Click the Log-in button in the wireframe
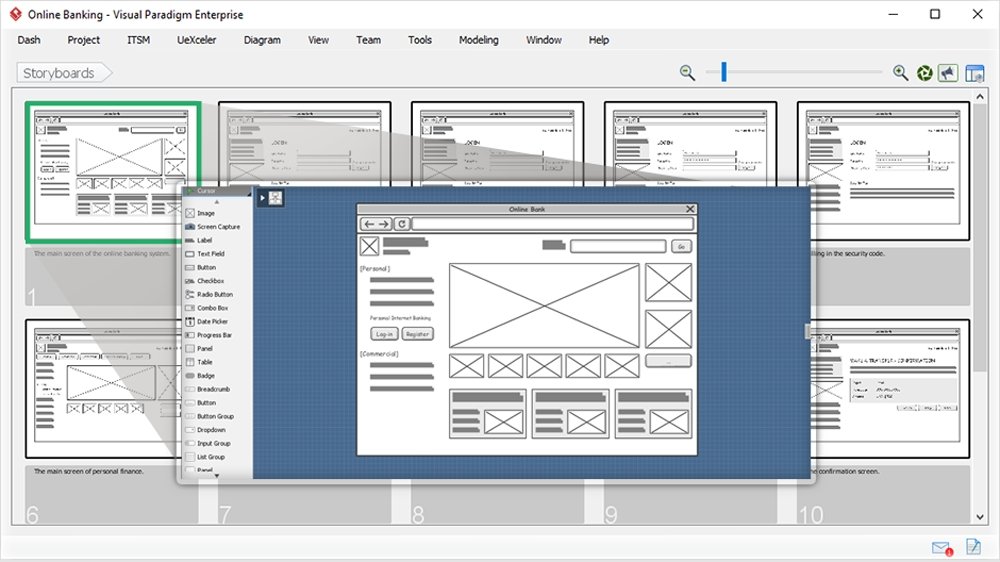 (384, 334)
